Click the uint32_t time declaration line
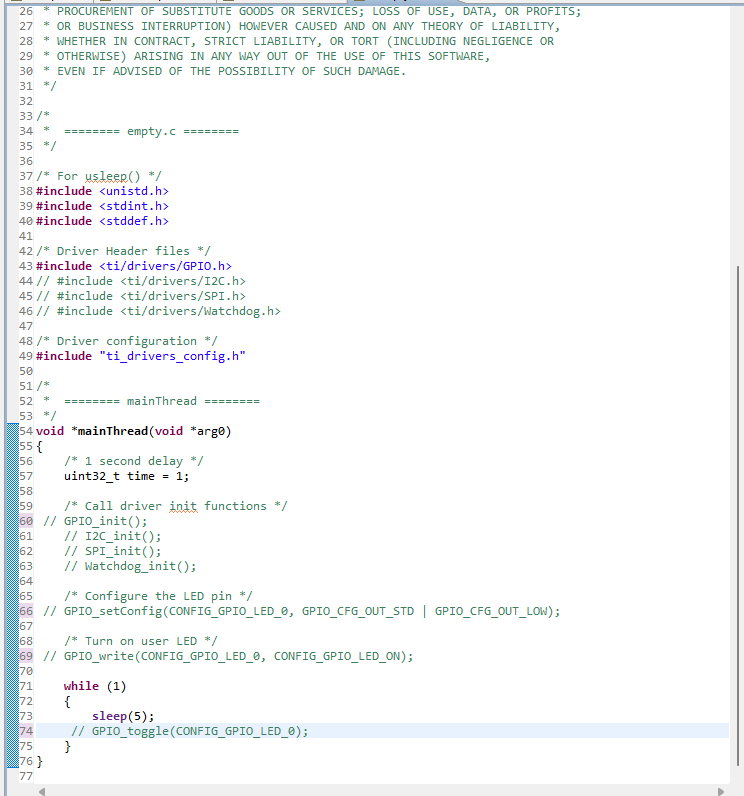 tap(126, 476)
